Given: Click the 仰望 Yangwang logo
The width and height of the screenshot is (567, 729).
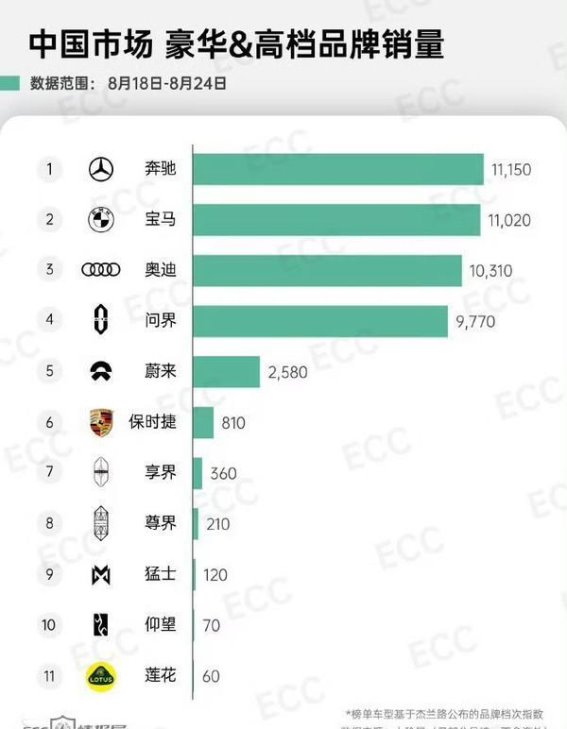Looking at the screenshot, I should [101, 625].
